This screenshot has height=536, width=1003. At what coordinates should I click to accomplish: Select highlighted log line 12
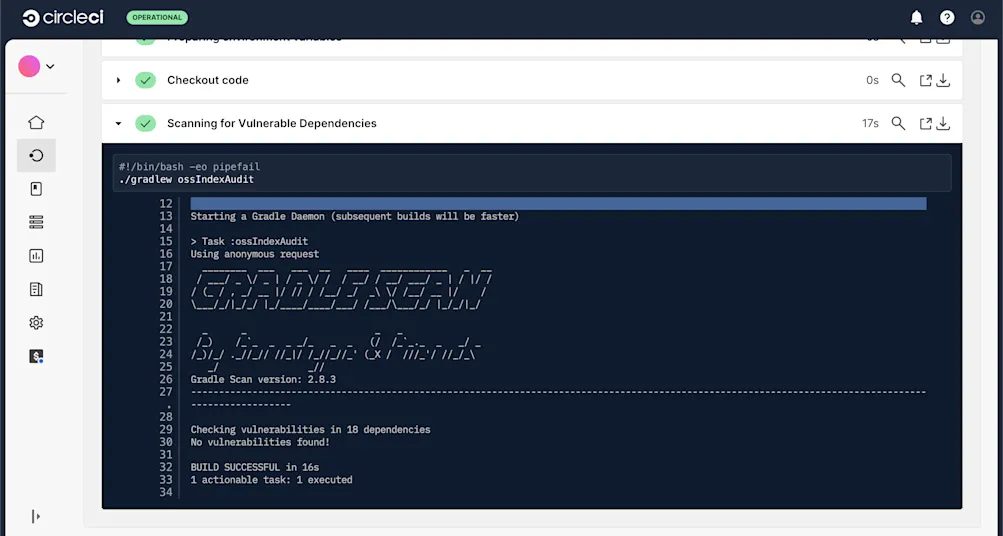[558, 203]
